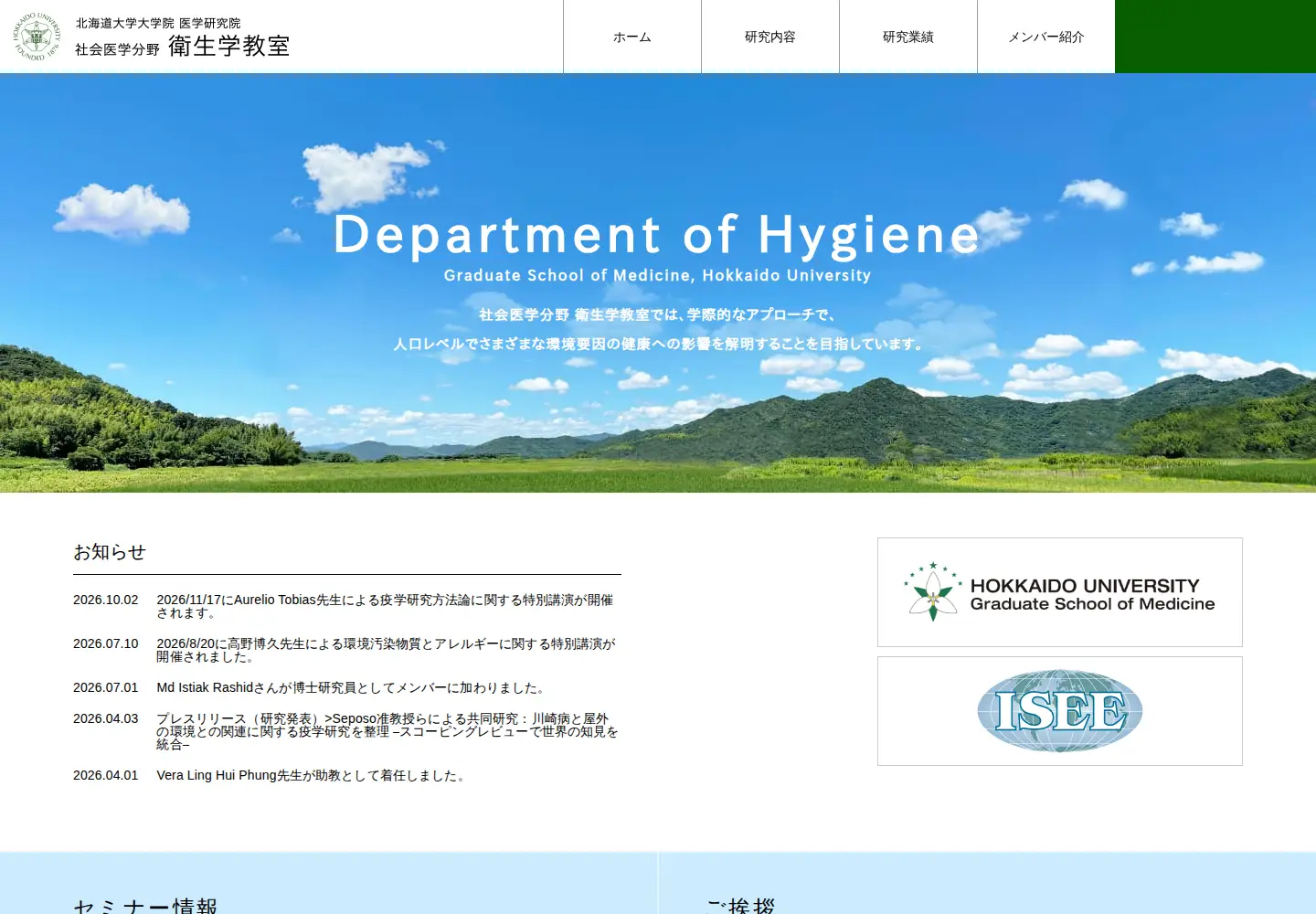Image resolution: width=1316 pixels, height=914 pixels.
Task: Open the Md Istiak Rashid news item
Action: [352, 687]
